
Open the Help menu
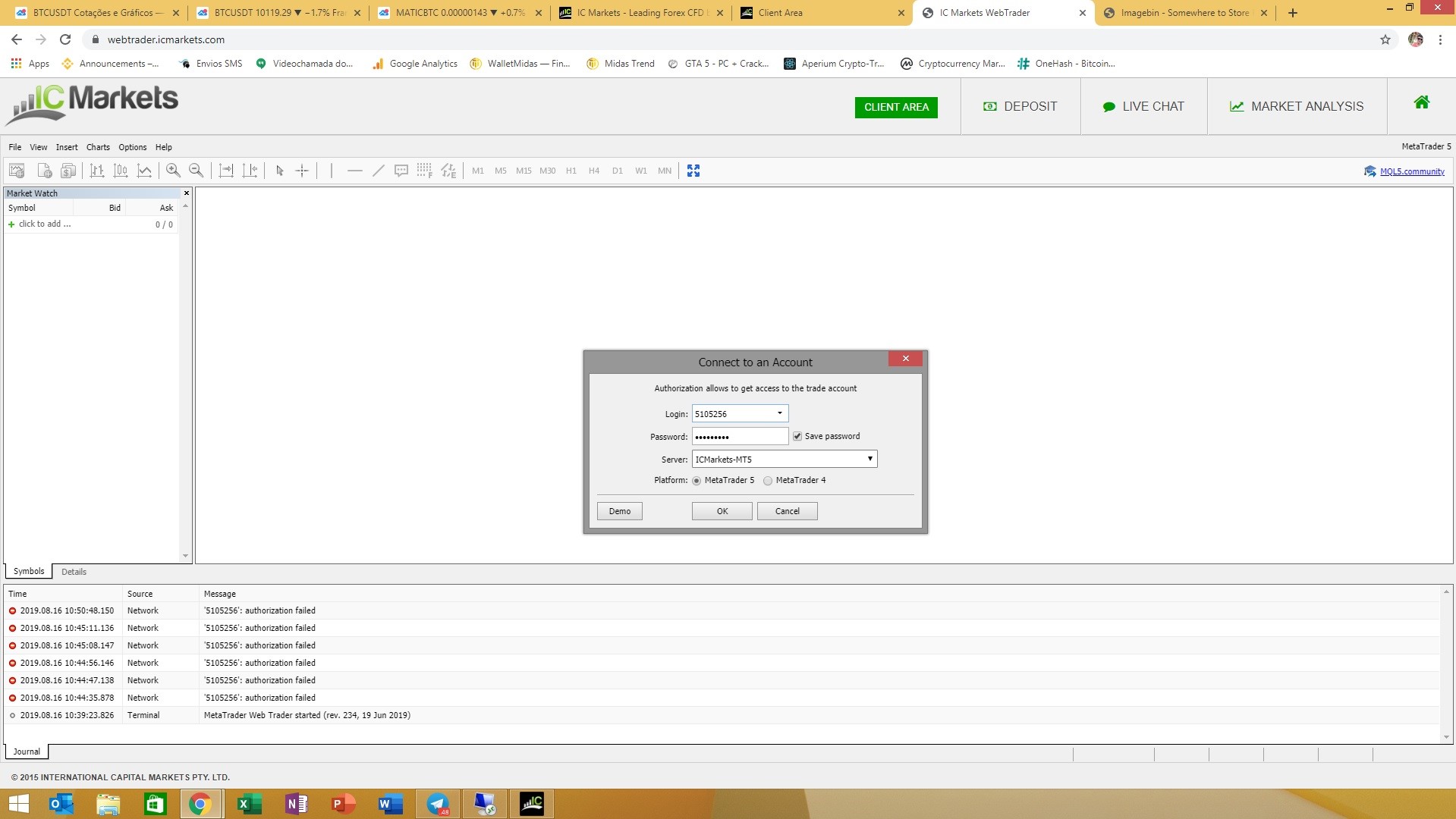(164, 147)
